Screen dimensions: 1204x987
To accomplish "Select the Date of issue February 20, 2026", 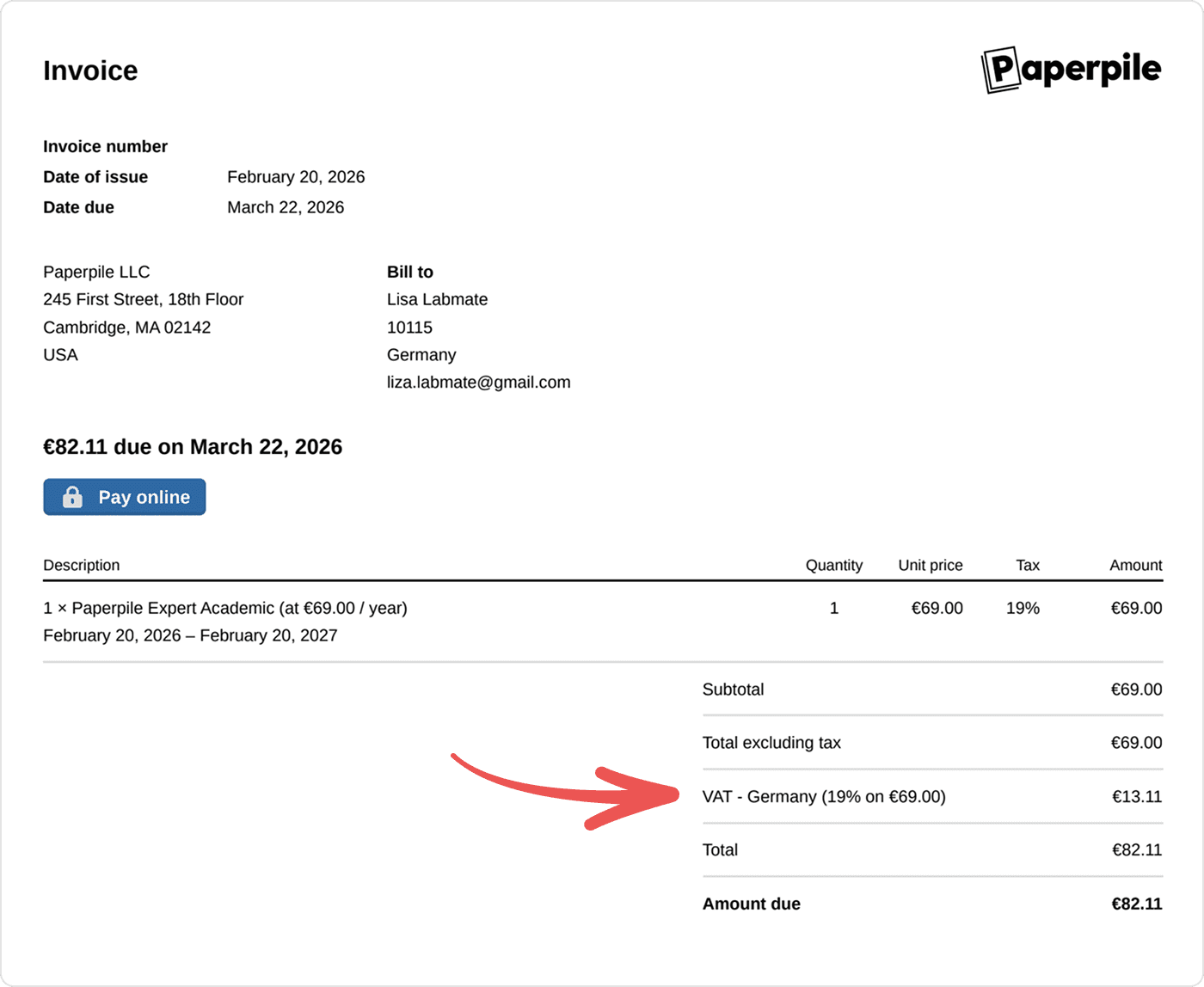I will 296,177.
